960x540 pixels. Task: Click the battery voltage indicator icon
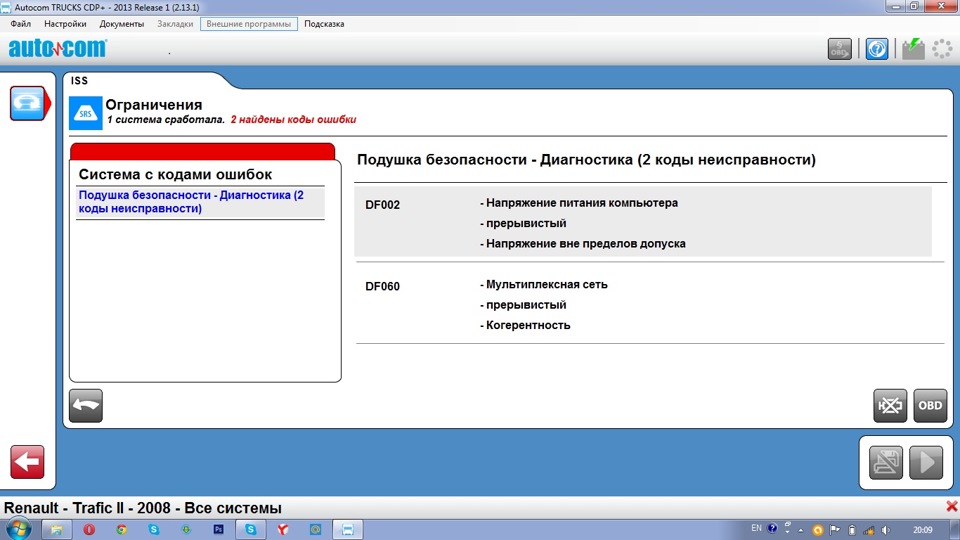(913, 48)
